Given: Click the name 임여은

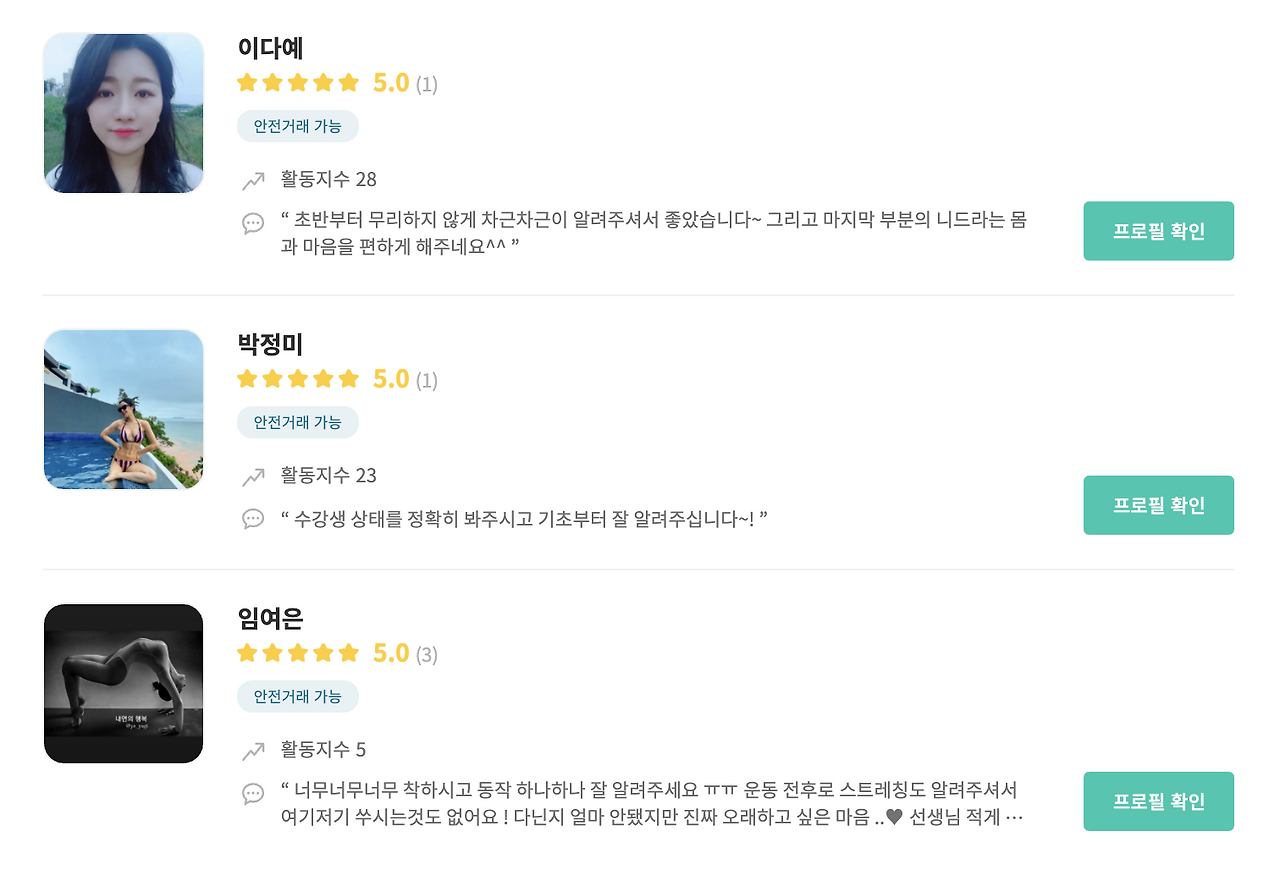Looking at the screenshot, I should tap(270, 619).
